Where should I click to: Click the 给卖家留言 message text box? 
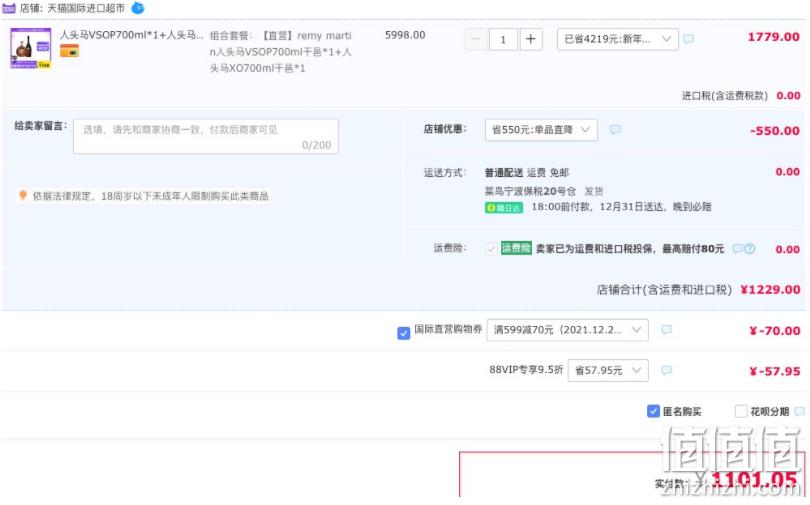click(x=206, y=136)
